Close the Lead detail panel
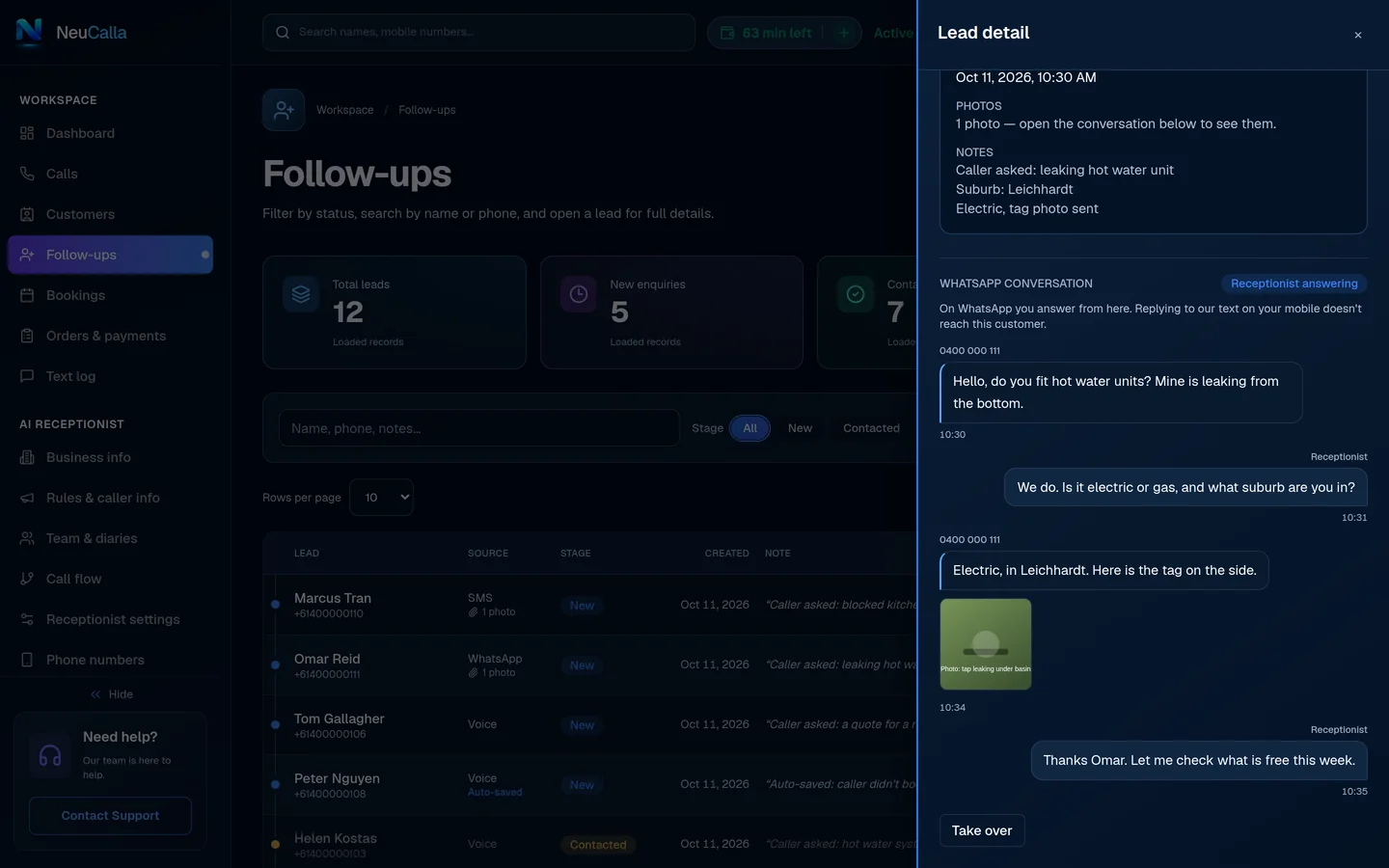Screen dimensions: 1389x868 [x=1358, y=36]
